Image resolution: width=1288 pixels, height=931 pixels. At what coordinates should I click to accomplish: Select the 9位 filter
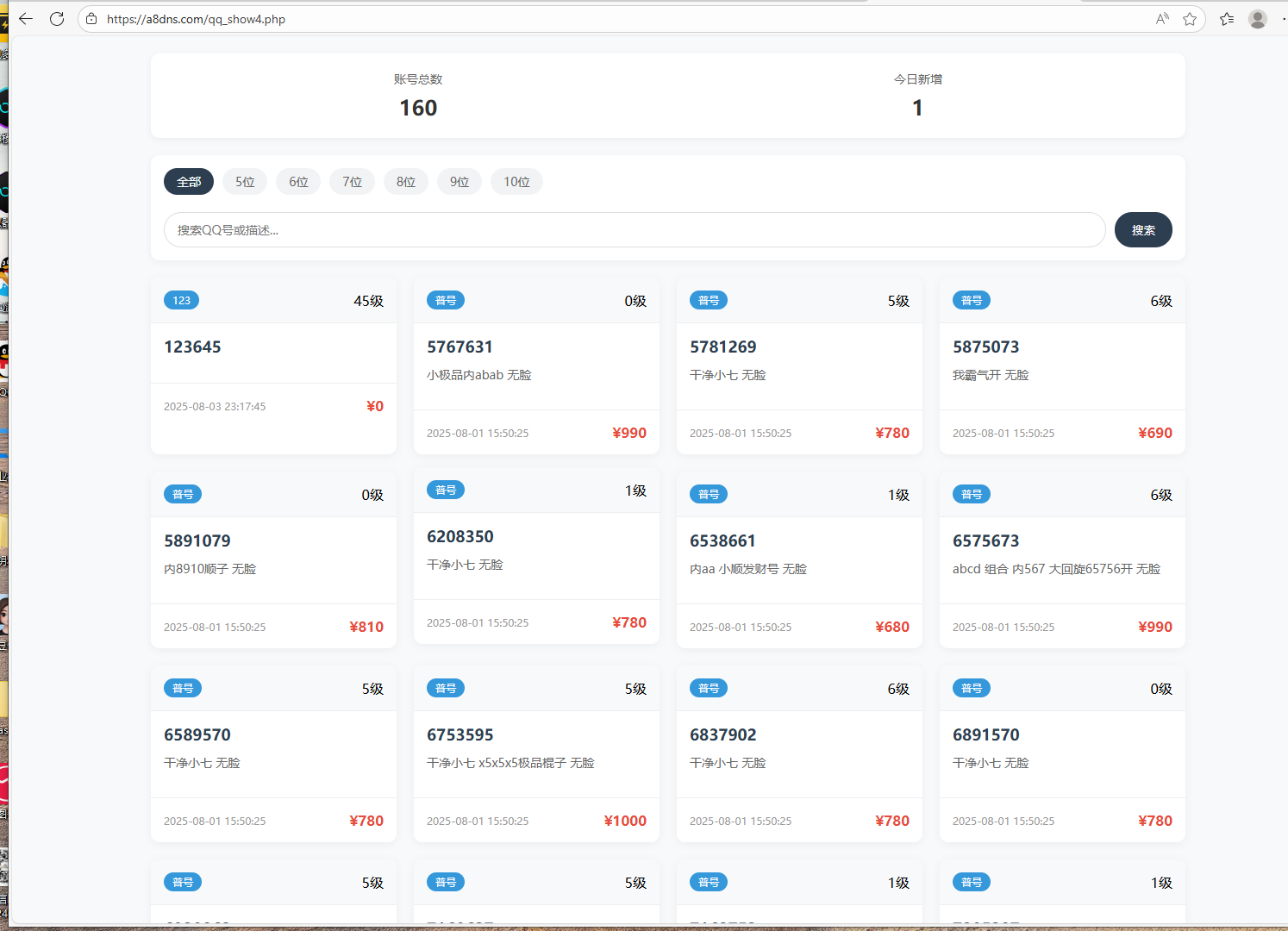tap(460, 182)
